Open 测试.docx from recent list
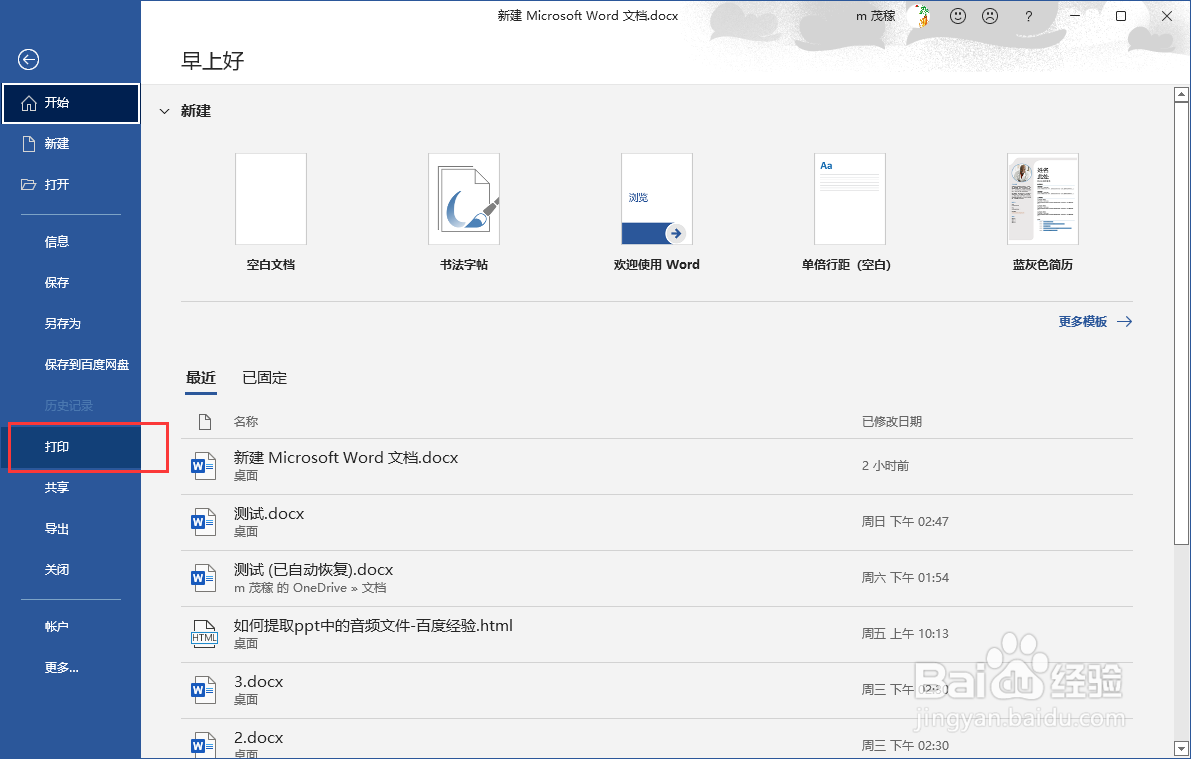Viewport: 1191px width, 759px height. 657,523
